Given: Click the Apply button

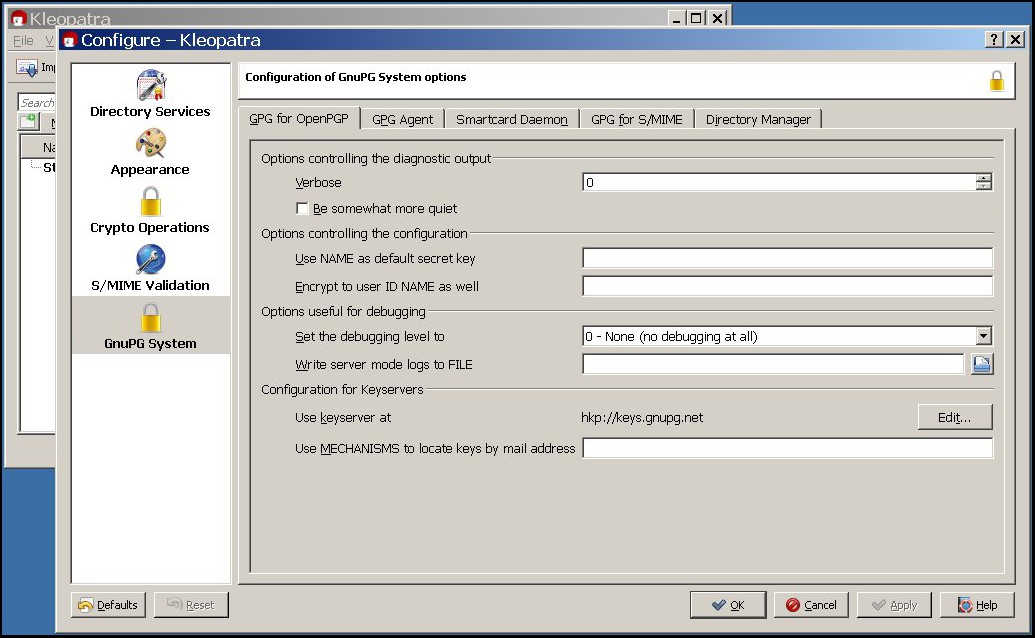Looking at the screenshot, I should point(894,605).
